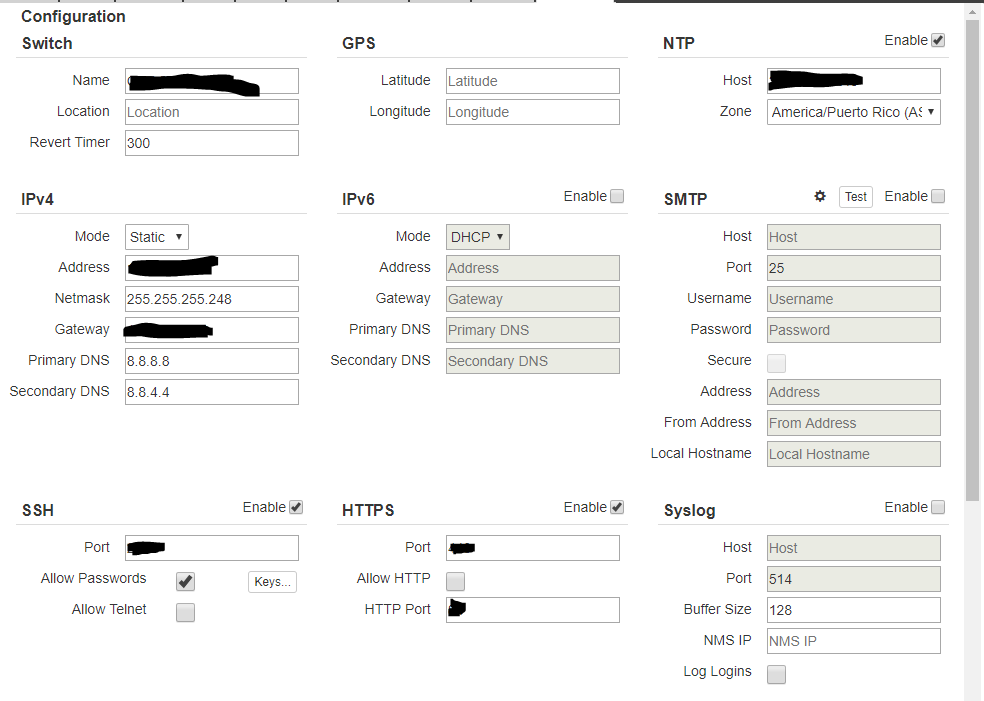
Task: Disable SSH via Enable checkbox
Action: 296,508
